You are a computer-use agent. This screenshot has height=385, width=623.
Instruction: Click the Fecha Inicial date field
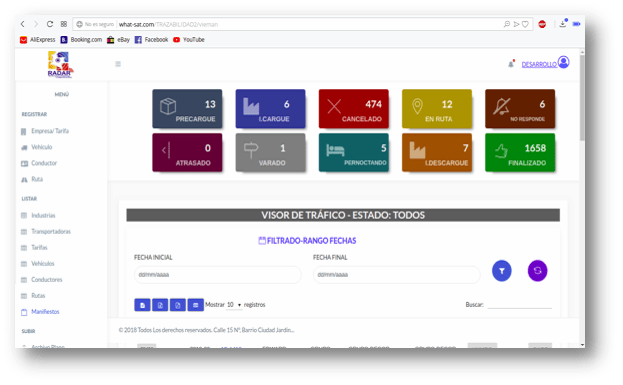tap(217, 275)
